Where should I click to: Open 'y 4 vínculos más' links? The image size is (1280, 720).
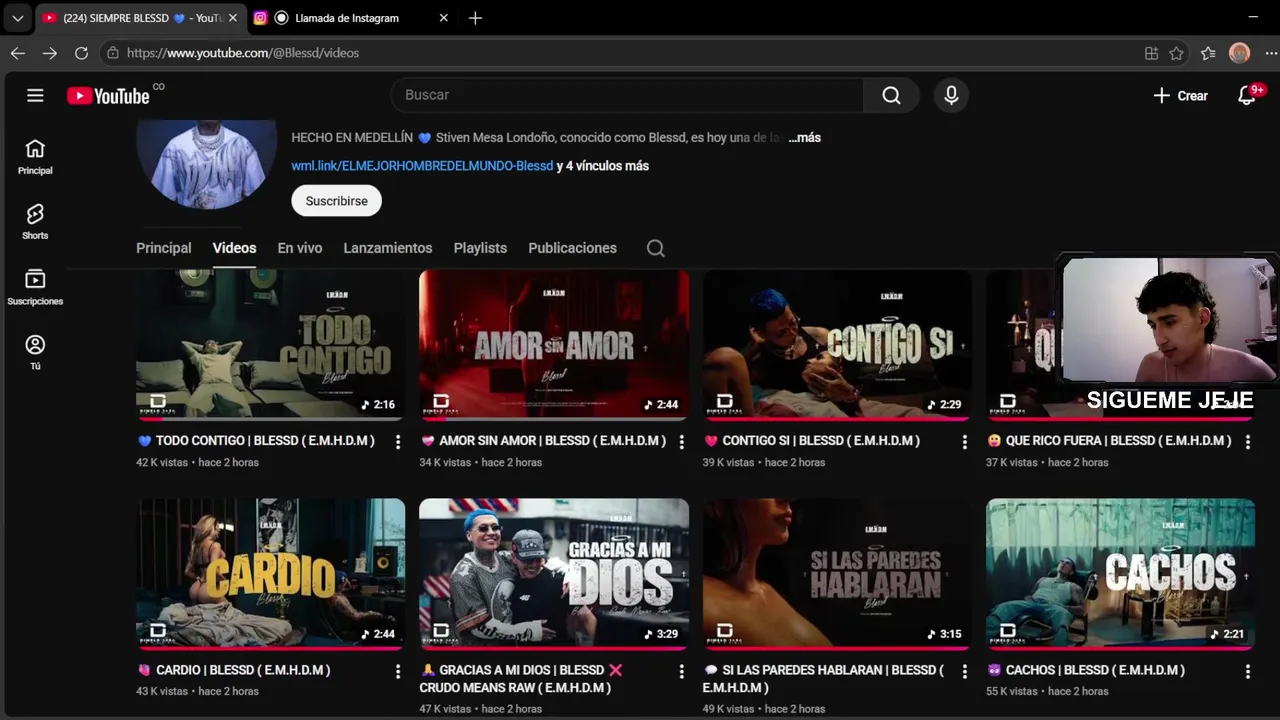[x=603, y=166]
